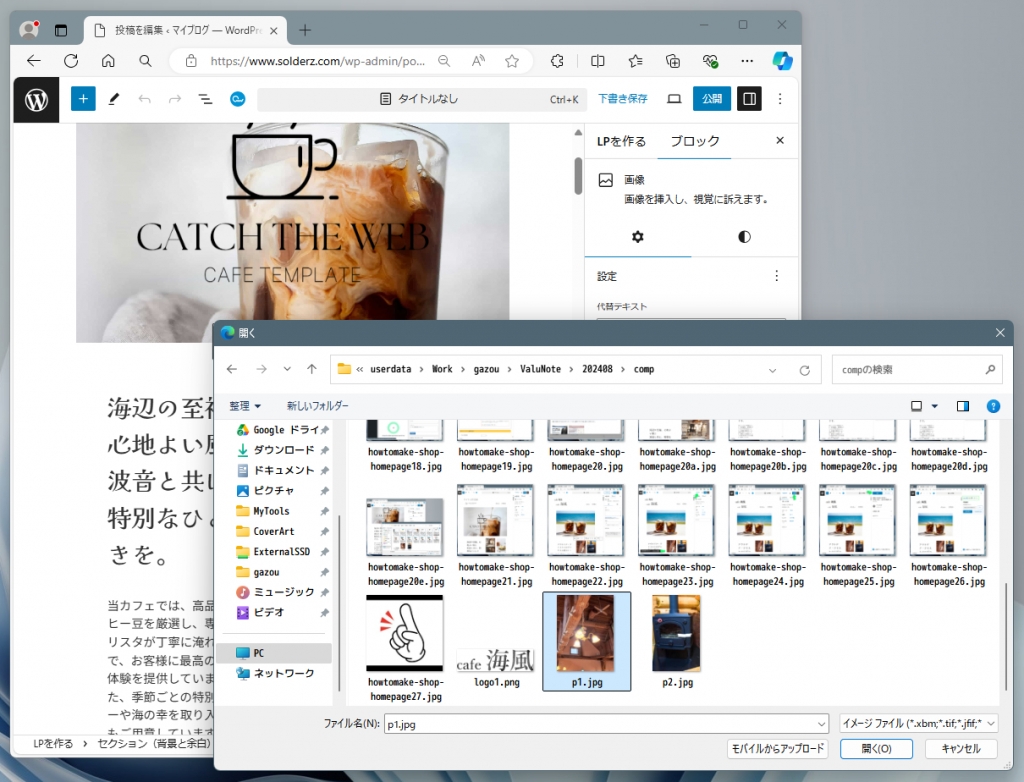Open the preview device icon next to 公開
The height and width of the screenshot is (782, 1024).
[x=674, y=99]
